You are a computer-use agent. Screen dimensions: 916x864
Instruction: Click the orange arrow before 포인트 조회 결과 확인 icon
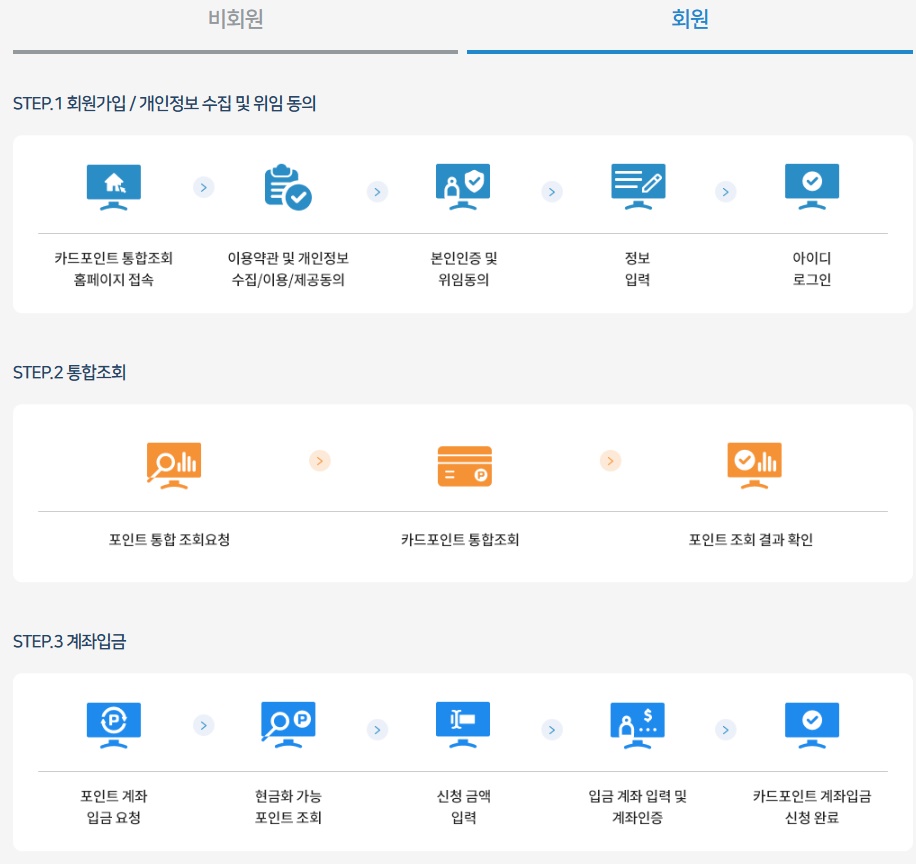click(610, 461)
